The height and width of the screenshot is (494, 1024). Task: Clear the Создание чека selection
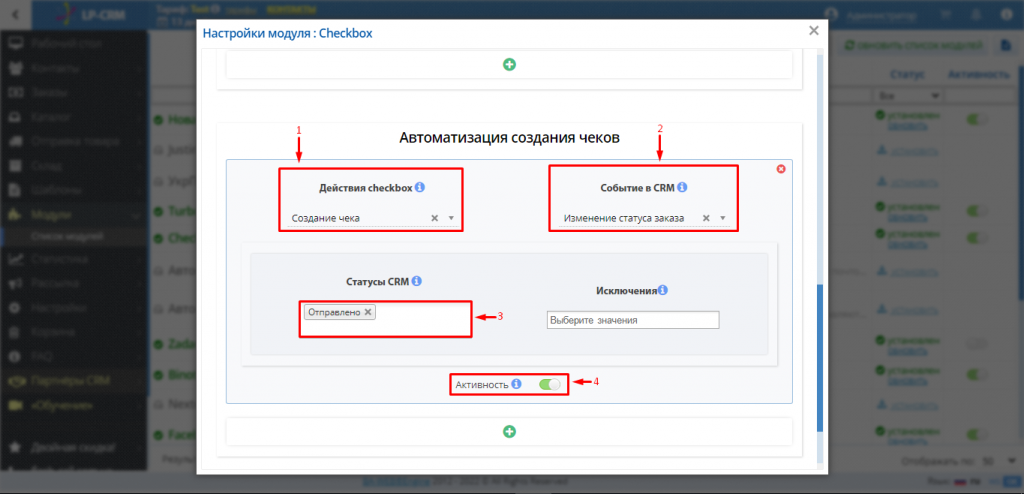[434, 218]
